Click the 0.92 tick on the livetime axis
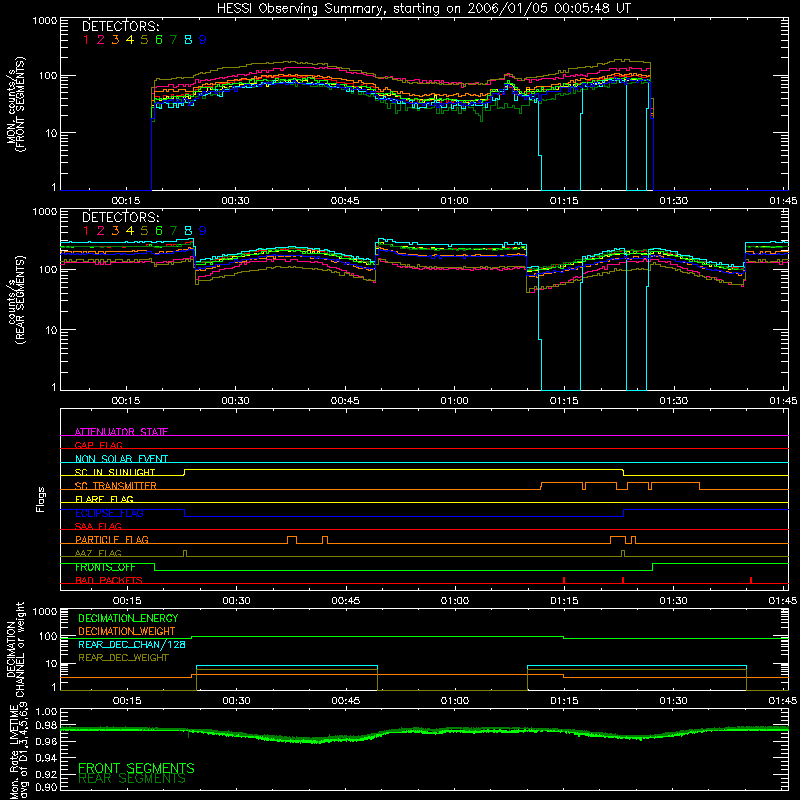This screenshot has width=800, height=800. click(46, 773)
